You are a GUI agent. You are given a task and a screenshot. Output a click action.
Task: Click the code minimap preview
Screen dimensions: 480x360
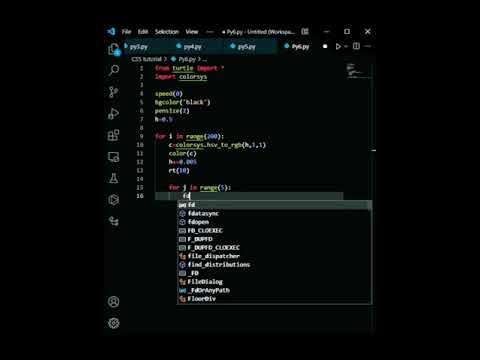(x=358, y=71)
